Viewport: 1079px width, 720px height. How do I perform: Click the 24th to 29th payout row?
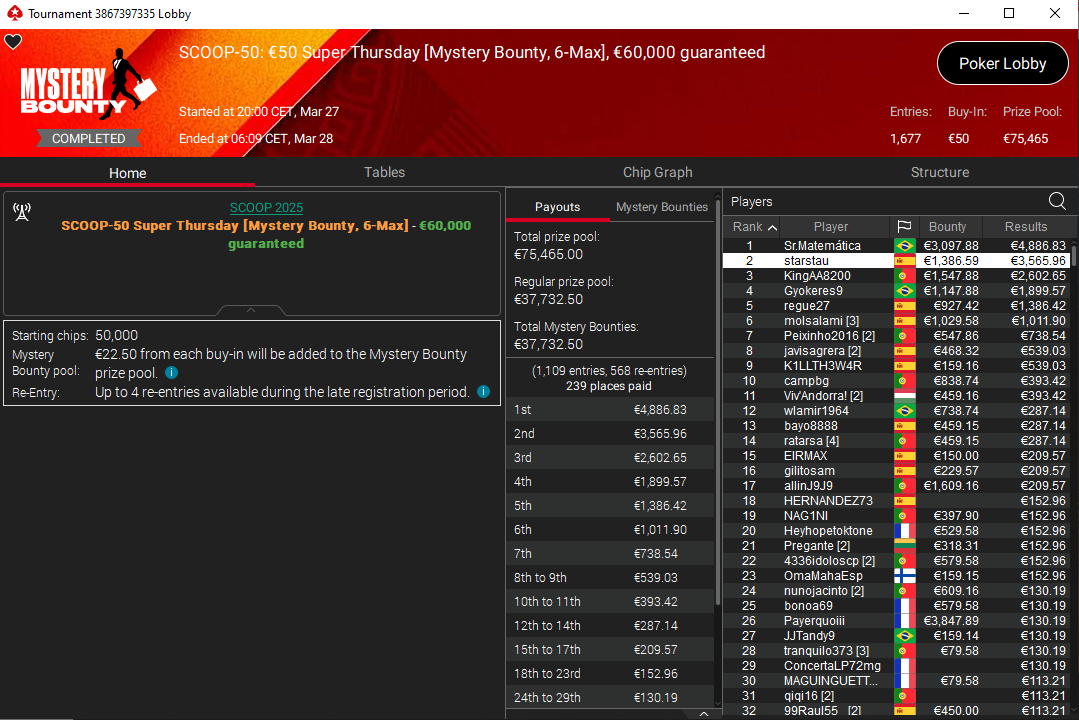pos(610,697)
